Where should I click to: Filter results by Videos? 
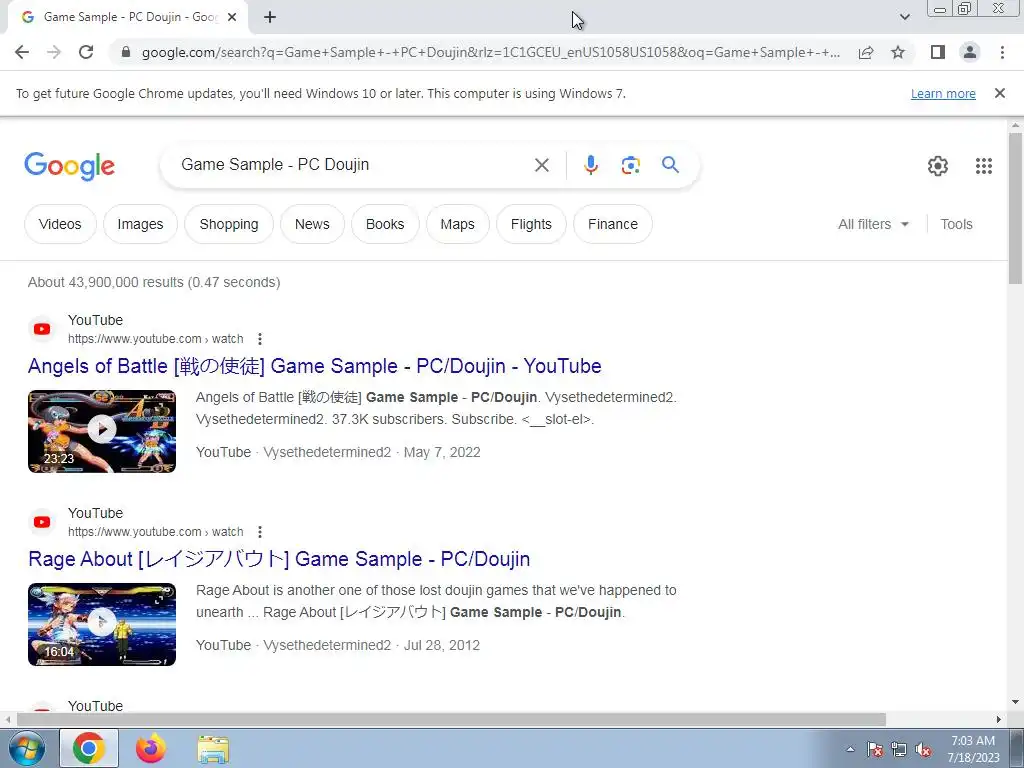(60, 224)
